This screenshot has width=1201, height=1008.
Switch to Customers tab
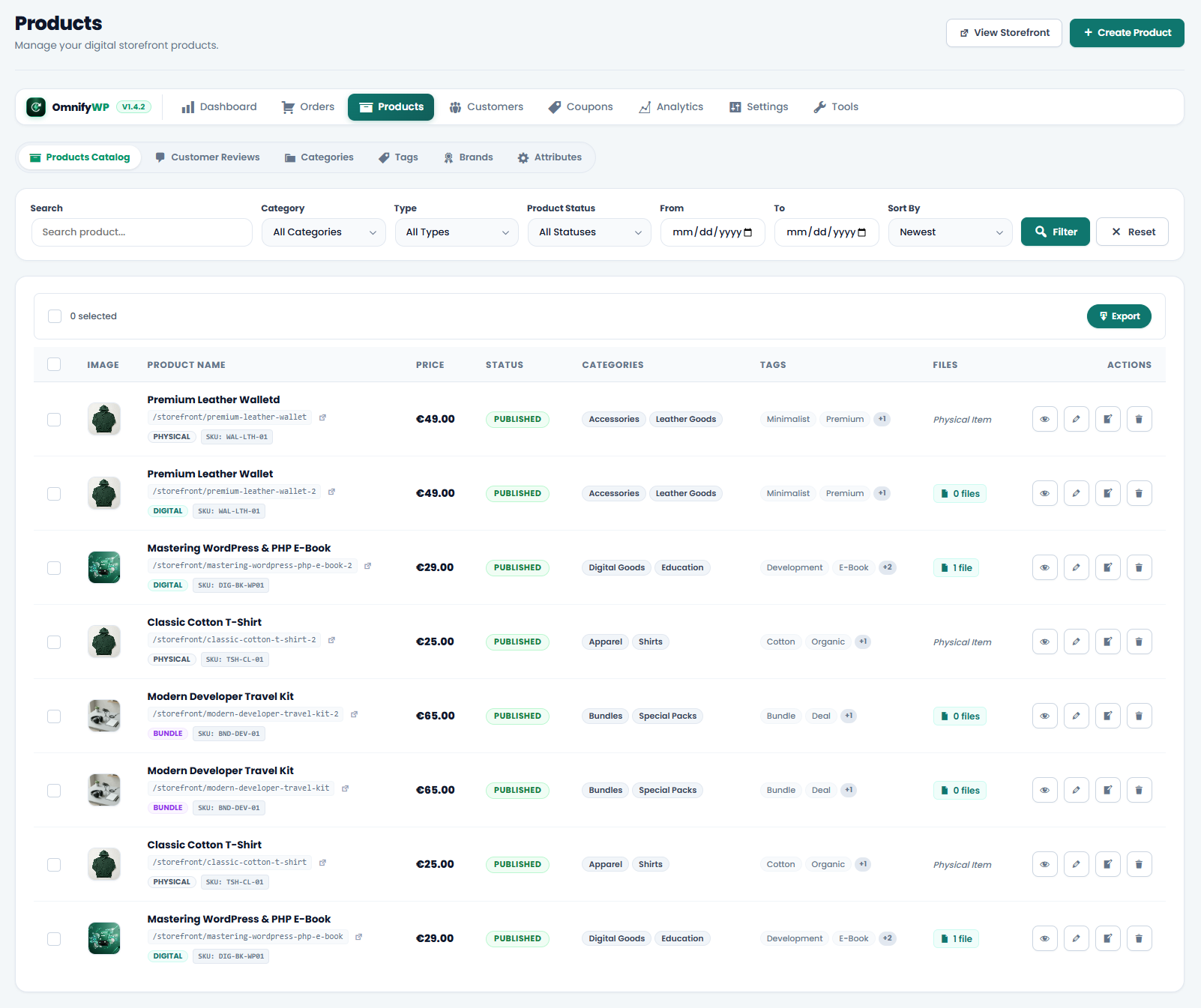[x=487, y=107]
